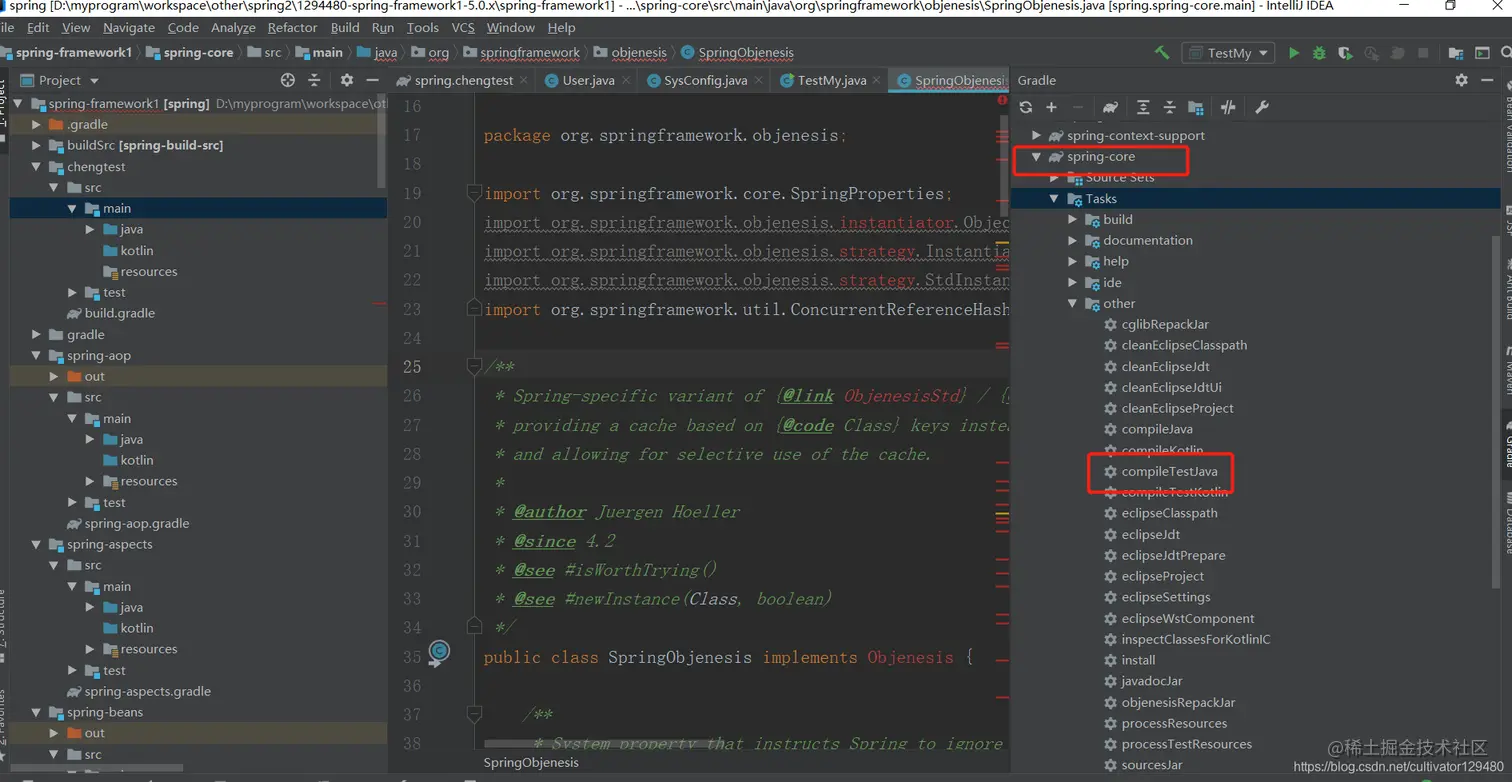Place cursor on line 35 class declaration
1512x782 pixels.
pos(728,657)
